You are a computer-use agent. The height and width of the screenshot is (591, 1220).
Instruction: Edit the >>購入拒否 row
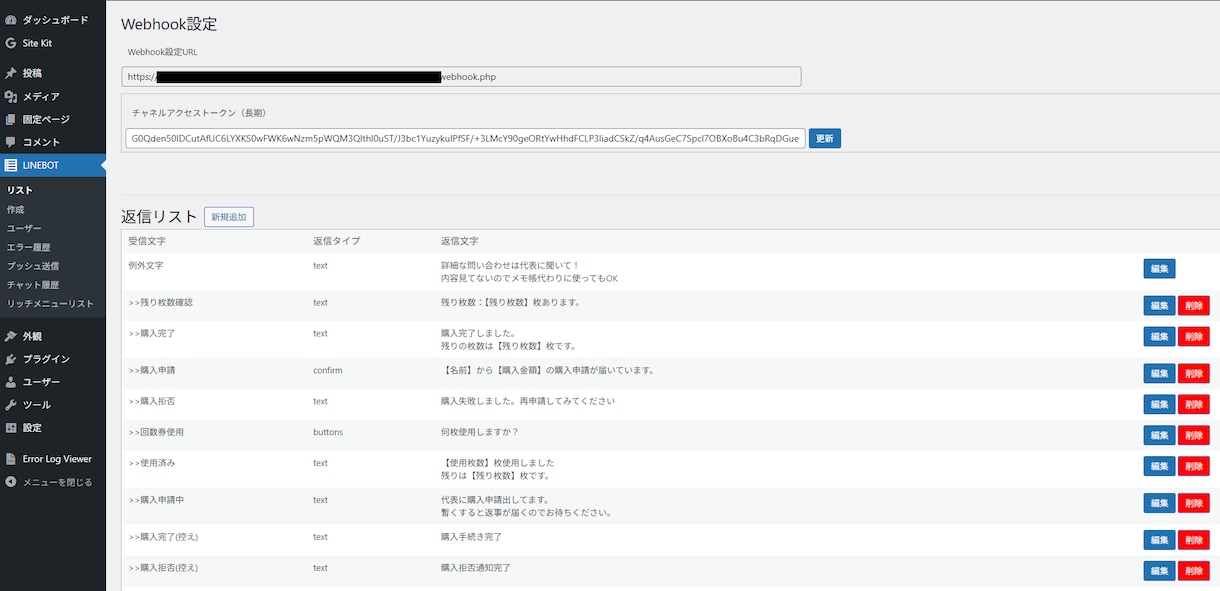[1159, 405]
